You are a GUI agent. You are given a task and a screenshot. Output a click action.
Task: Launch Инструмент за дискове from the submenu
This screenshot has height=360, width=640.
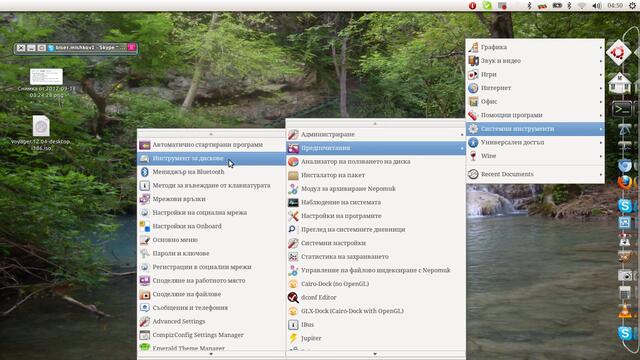pyautogui.click(x=211, y=158)
